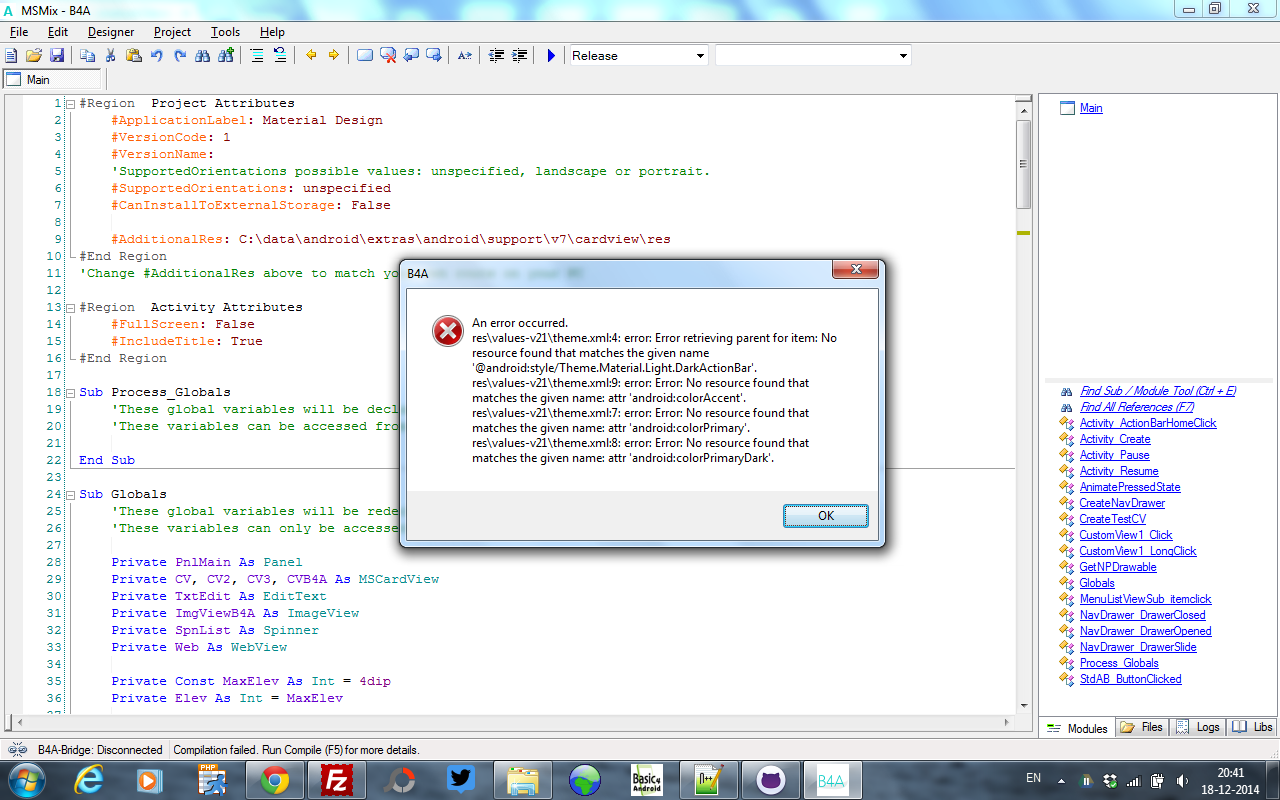Save the project with the floppy disk icon
Screen dimensions: 1280x800
pyautogui.click(x=57, y=56)
